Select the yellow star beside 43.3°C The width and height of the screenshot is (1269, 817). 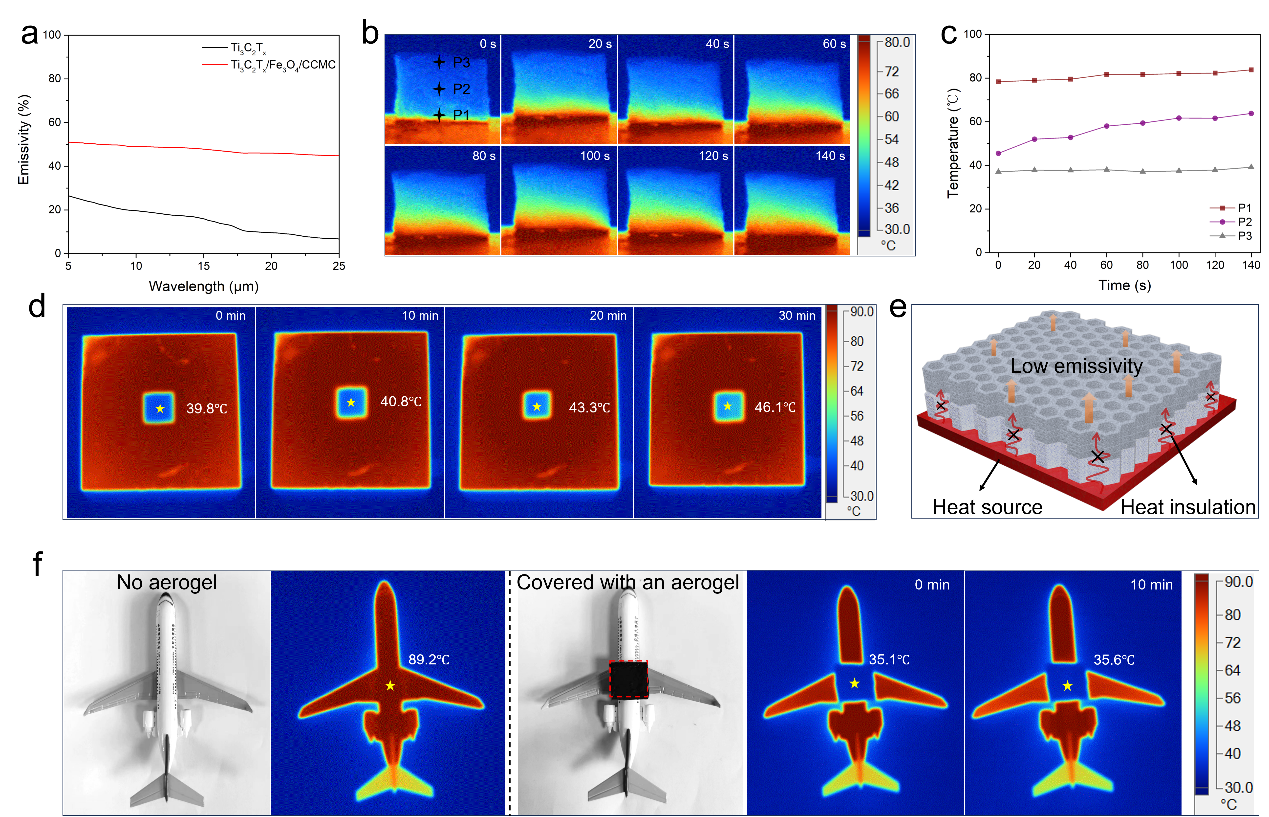tap(538, 406)
